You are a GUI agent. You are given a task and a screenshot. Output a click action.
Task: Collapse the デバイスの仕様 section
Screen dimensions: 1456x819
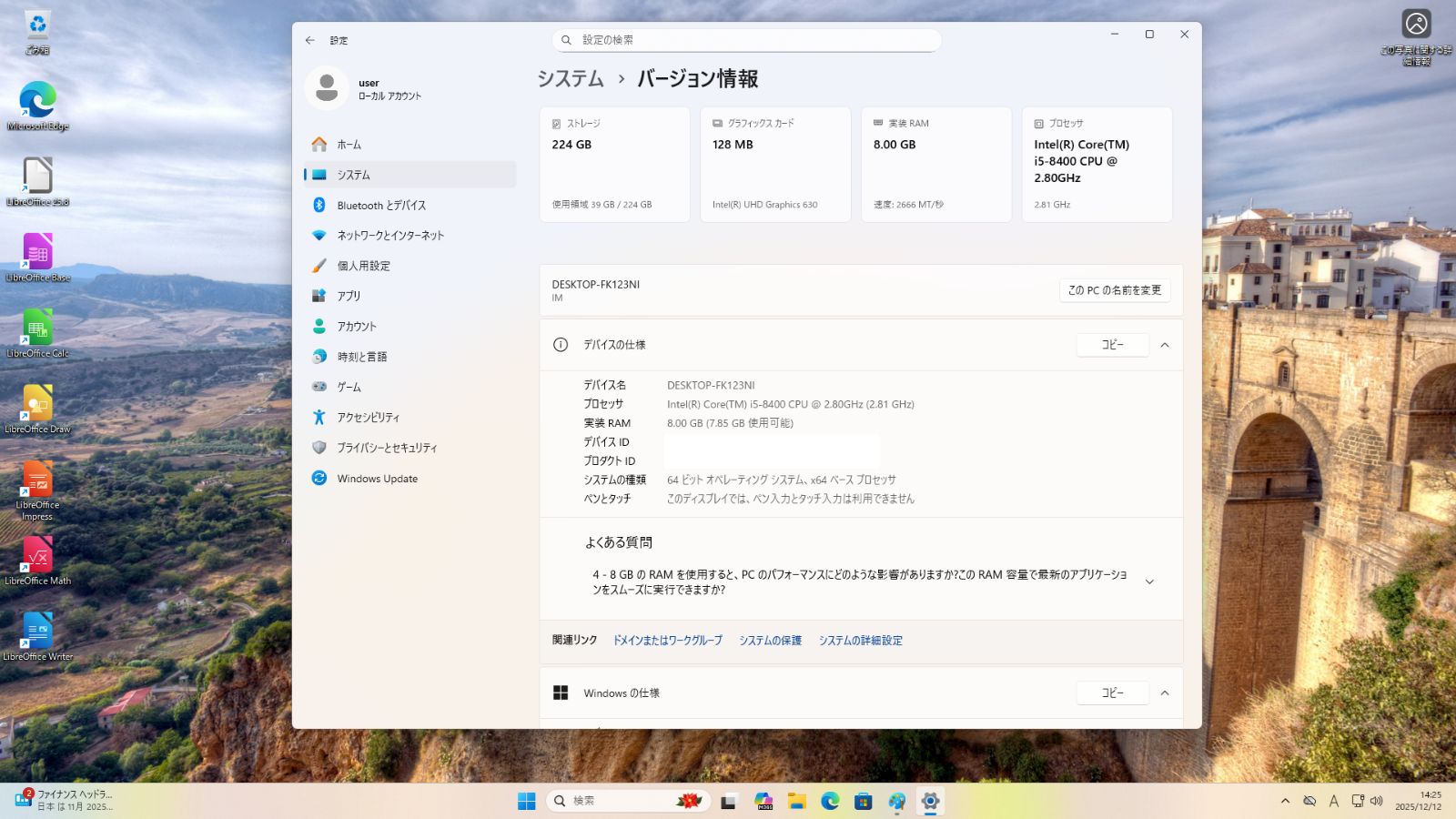[1165, 345]
